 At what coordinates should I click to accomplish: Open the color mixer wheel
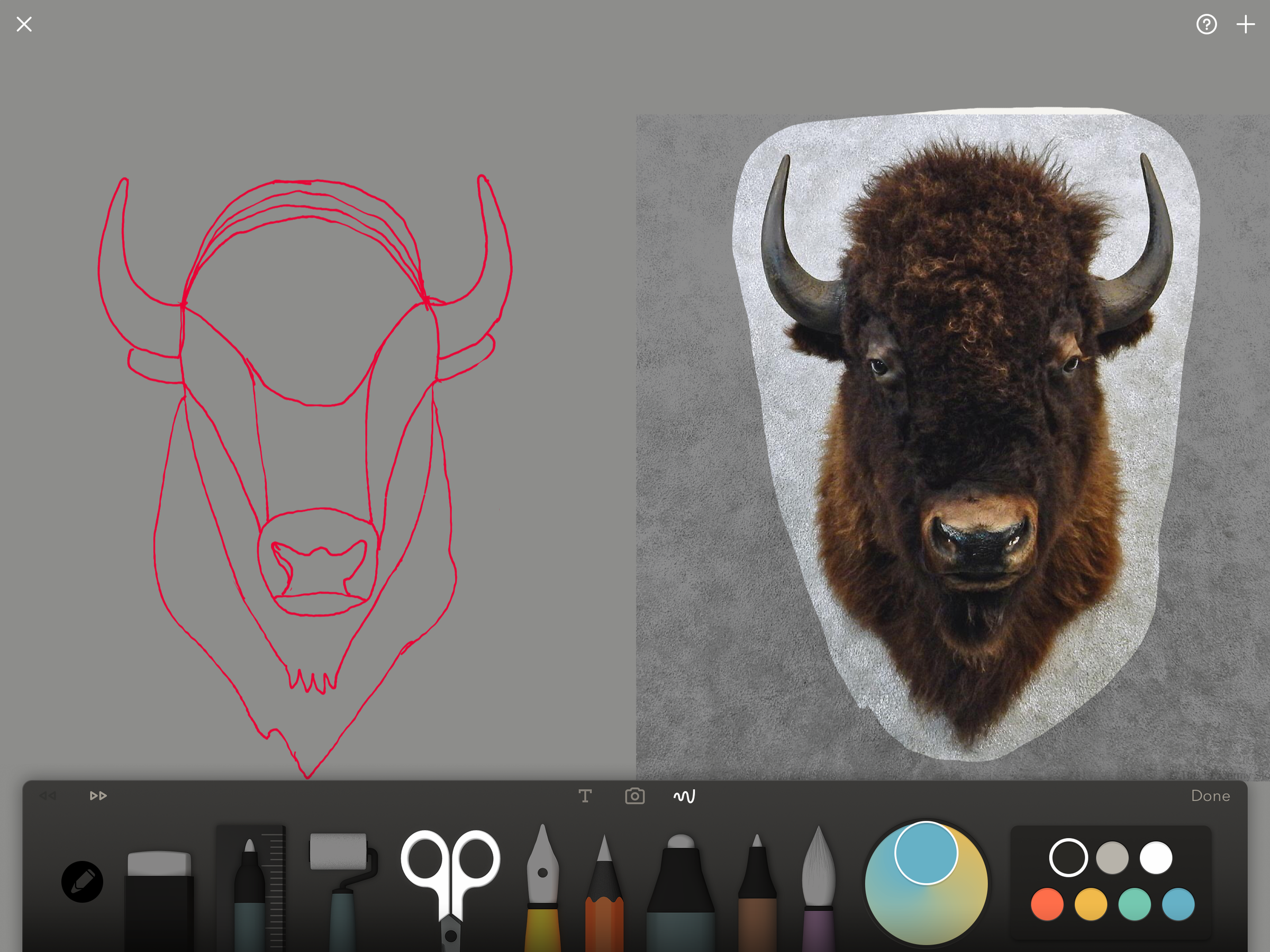(x=926, y=884)
